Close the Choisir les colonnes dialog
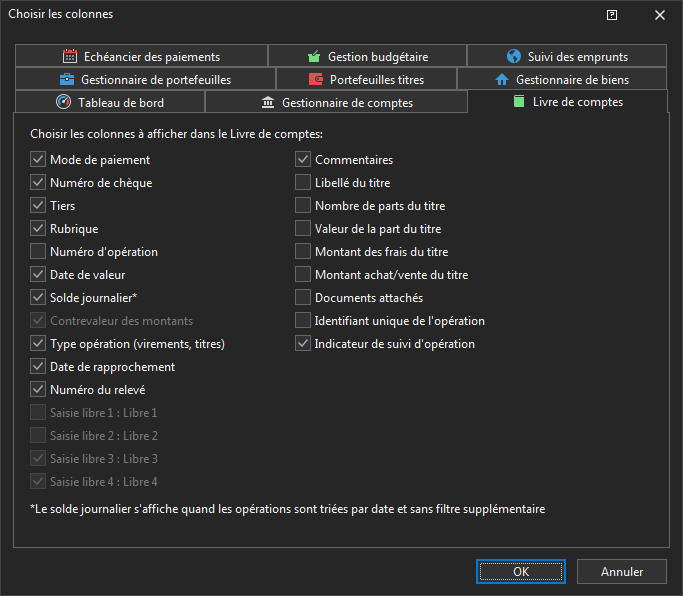The height and width of the screenshot is (596, 683). click(x=659, y=15)
